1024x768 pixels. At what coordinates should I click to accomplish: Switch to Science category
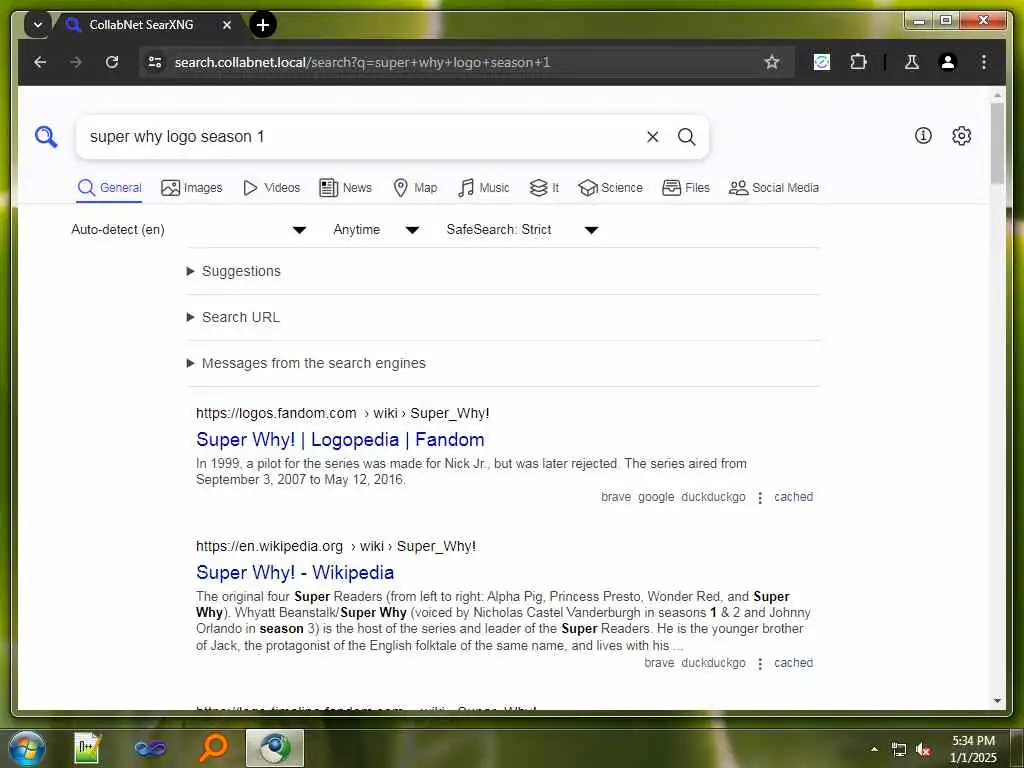point(611,188)
